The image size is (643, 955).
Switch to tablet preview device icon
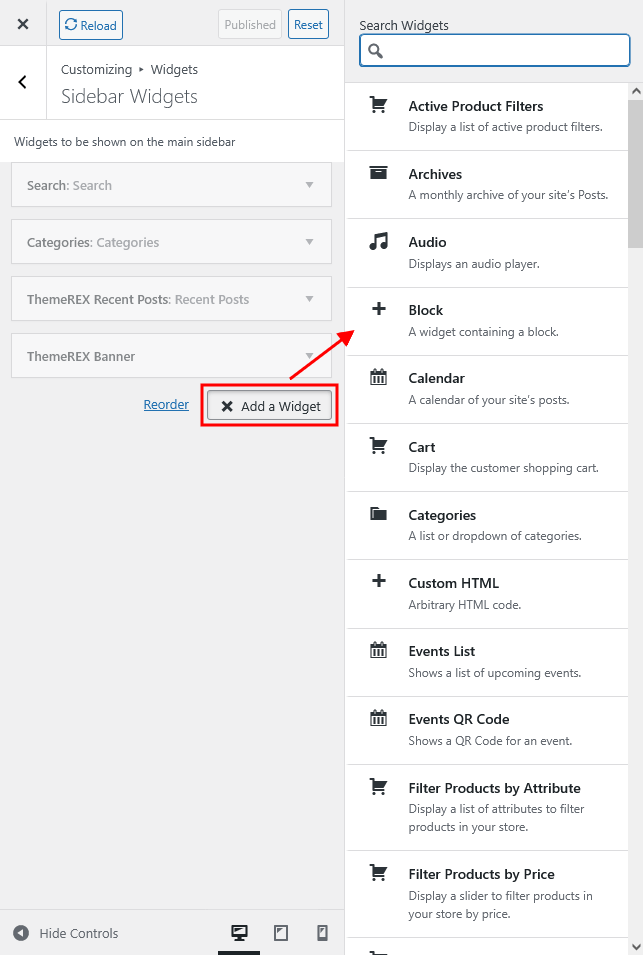[x=281, y=932]
